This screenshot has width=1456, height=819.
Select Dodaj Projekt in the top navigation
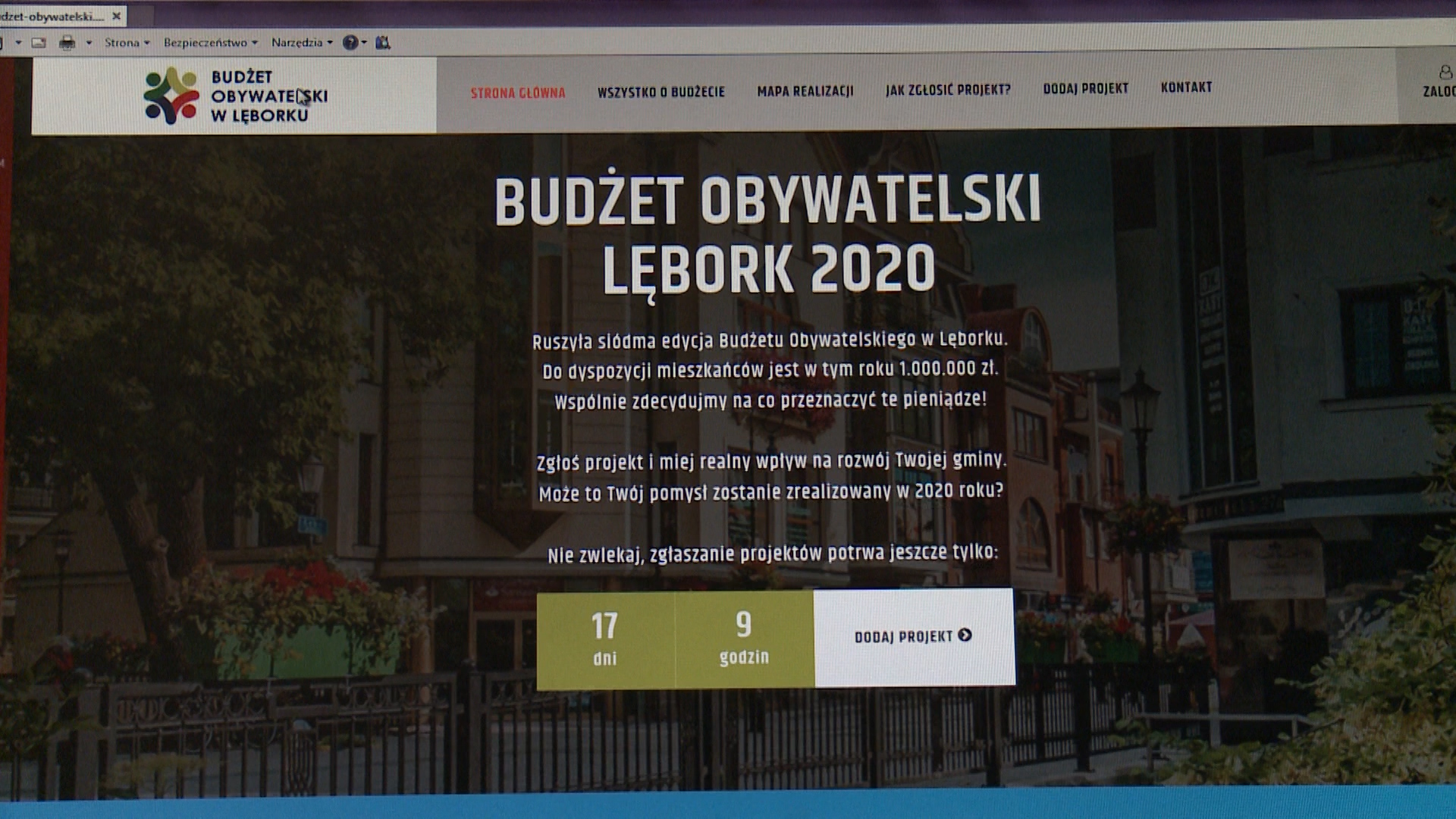pyautogui.click(x=1086, y=89)
